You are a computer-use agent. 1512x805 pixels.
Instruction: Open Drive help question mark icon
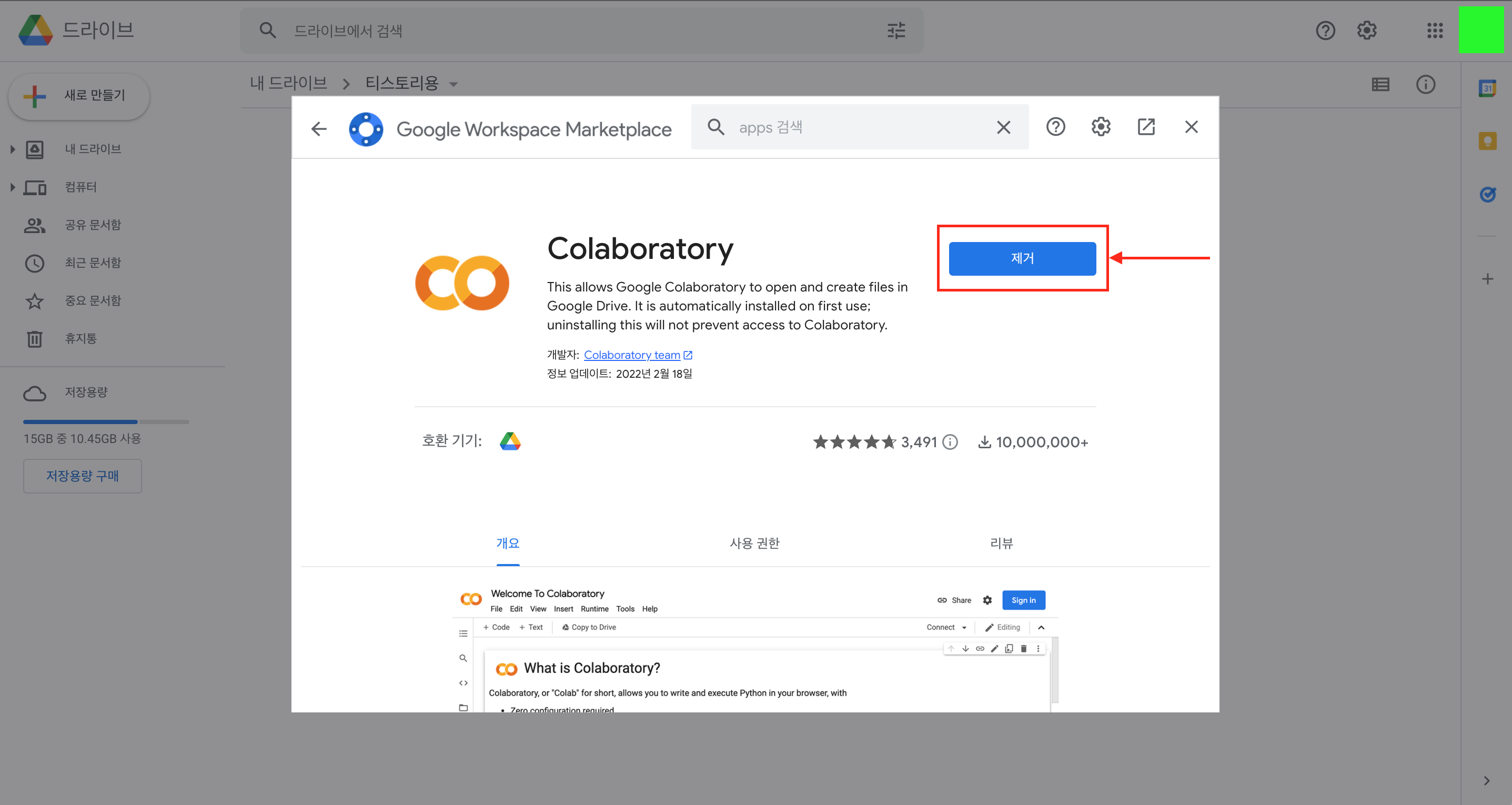click(1325, 31)
